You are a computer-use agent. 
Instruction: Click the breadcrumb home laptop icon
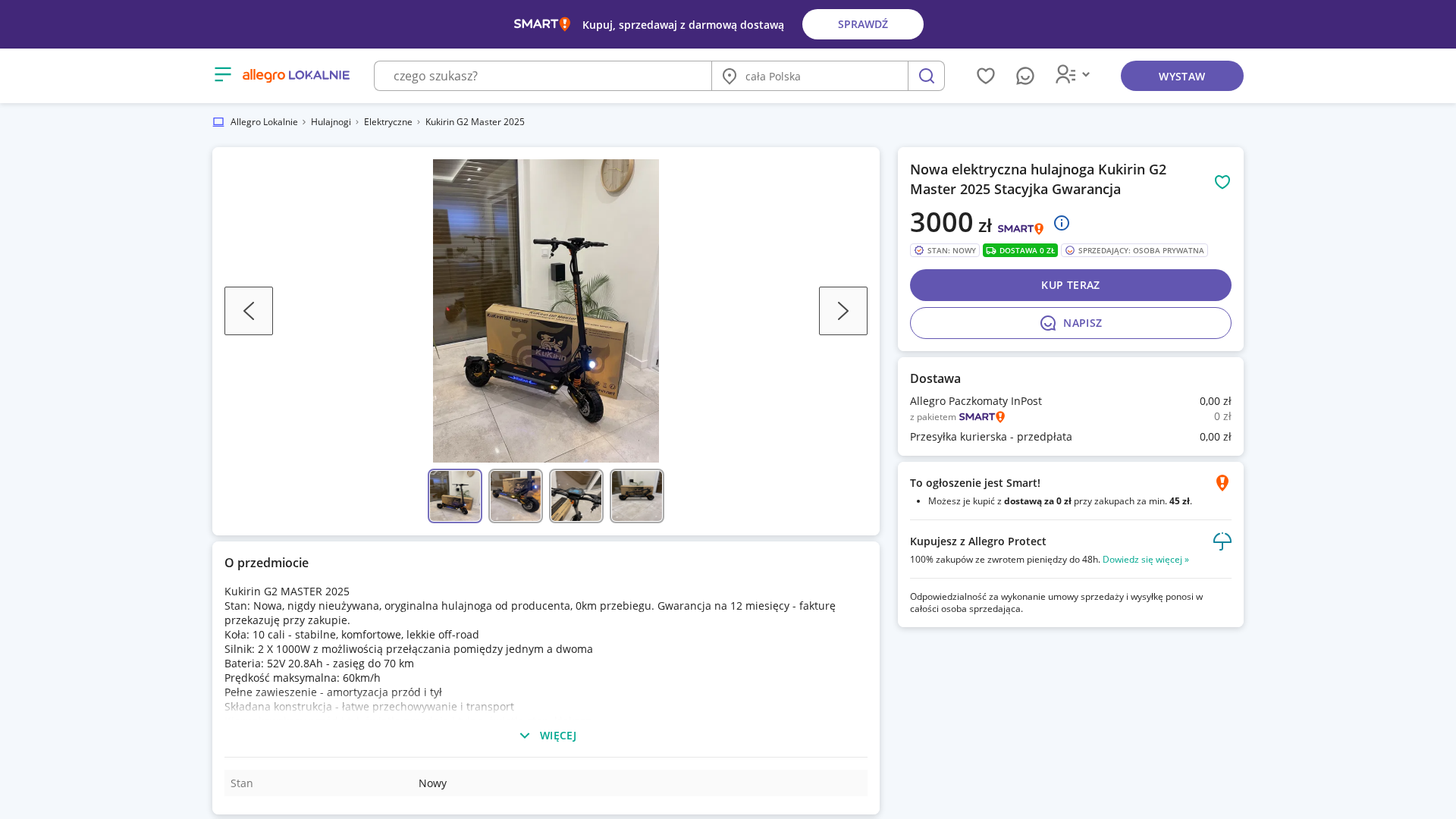pos(218,122)
